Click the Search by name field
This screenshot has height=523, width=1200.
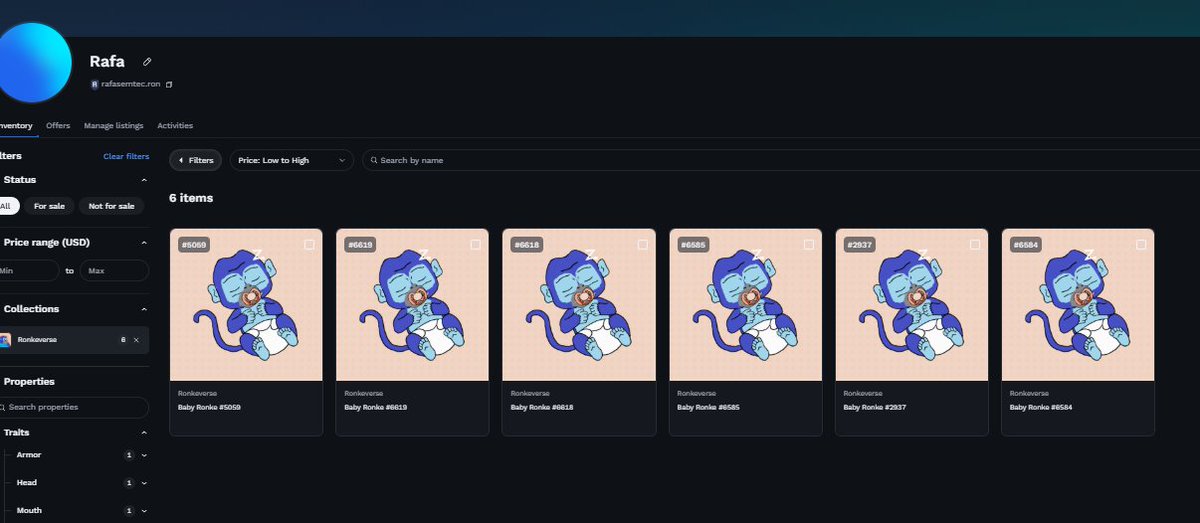(780, 160)
